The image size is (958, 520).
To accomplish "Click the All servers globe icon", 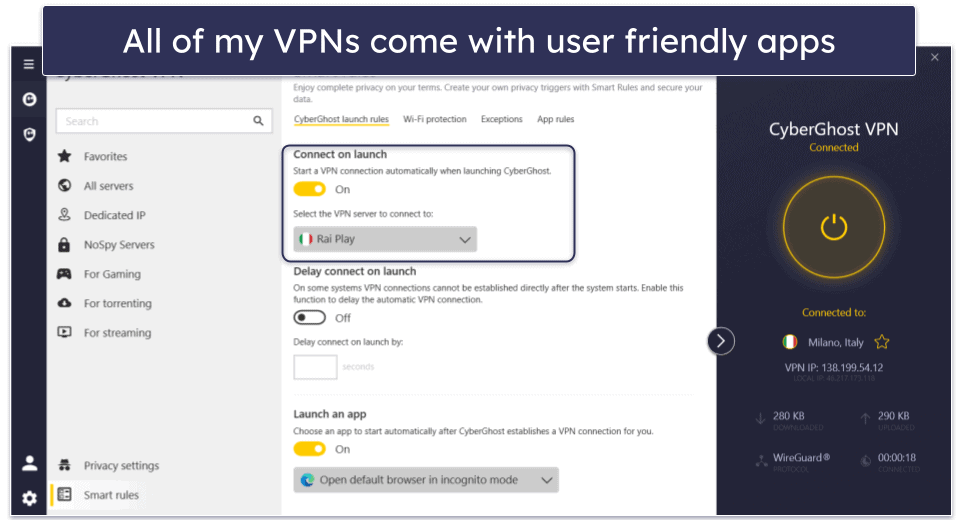I will (x=64, y=186).
